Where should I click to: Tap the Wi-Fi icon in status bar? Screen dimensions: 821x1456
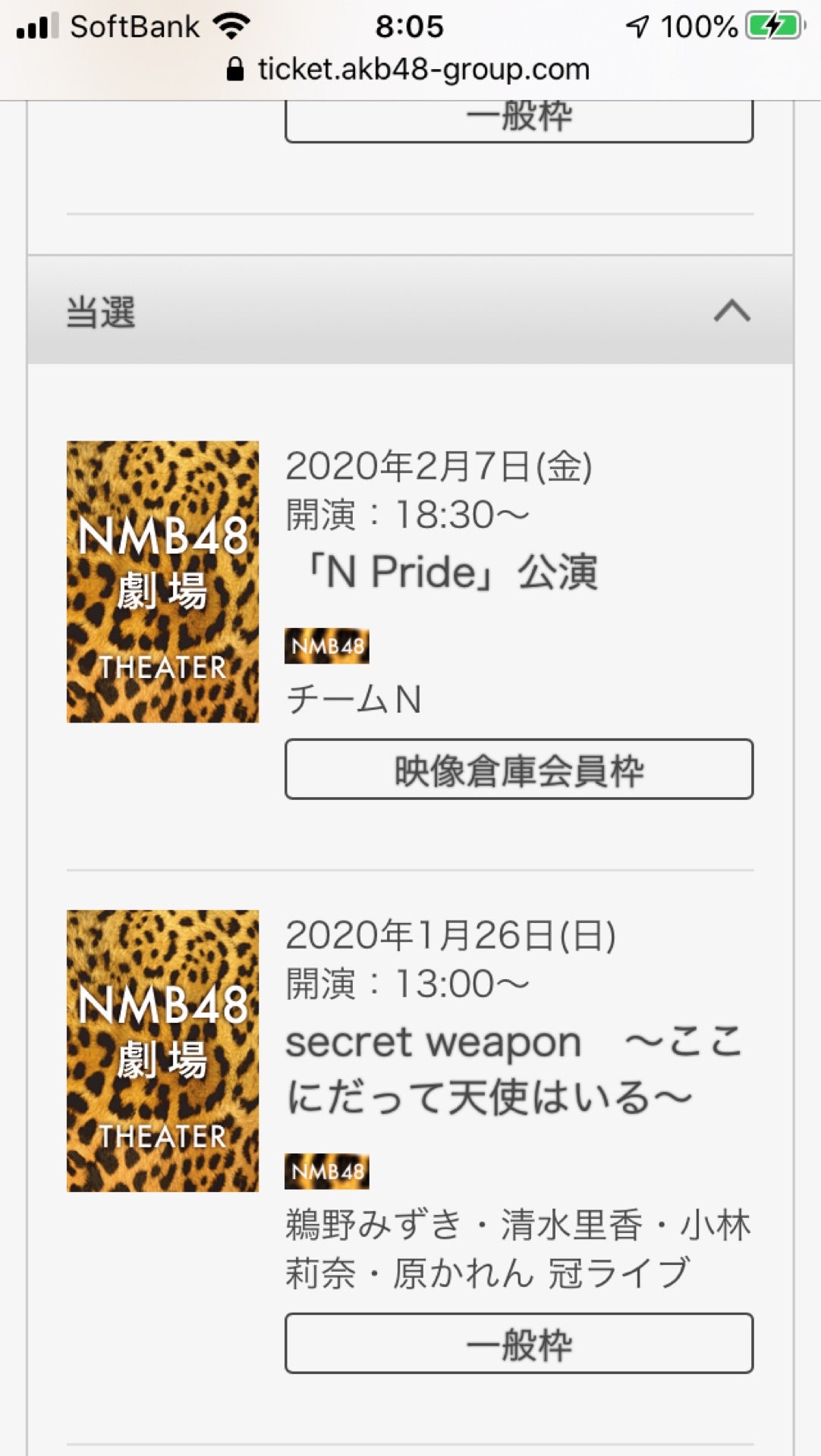pos(231,27)
